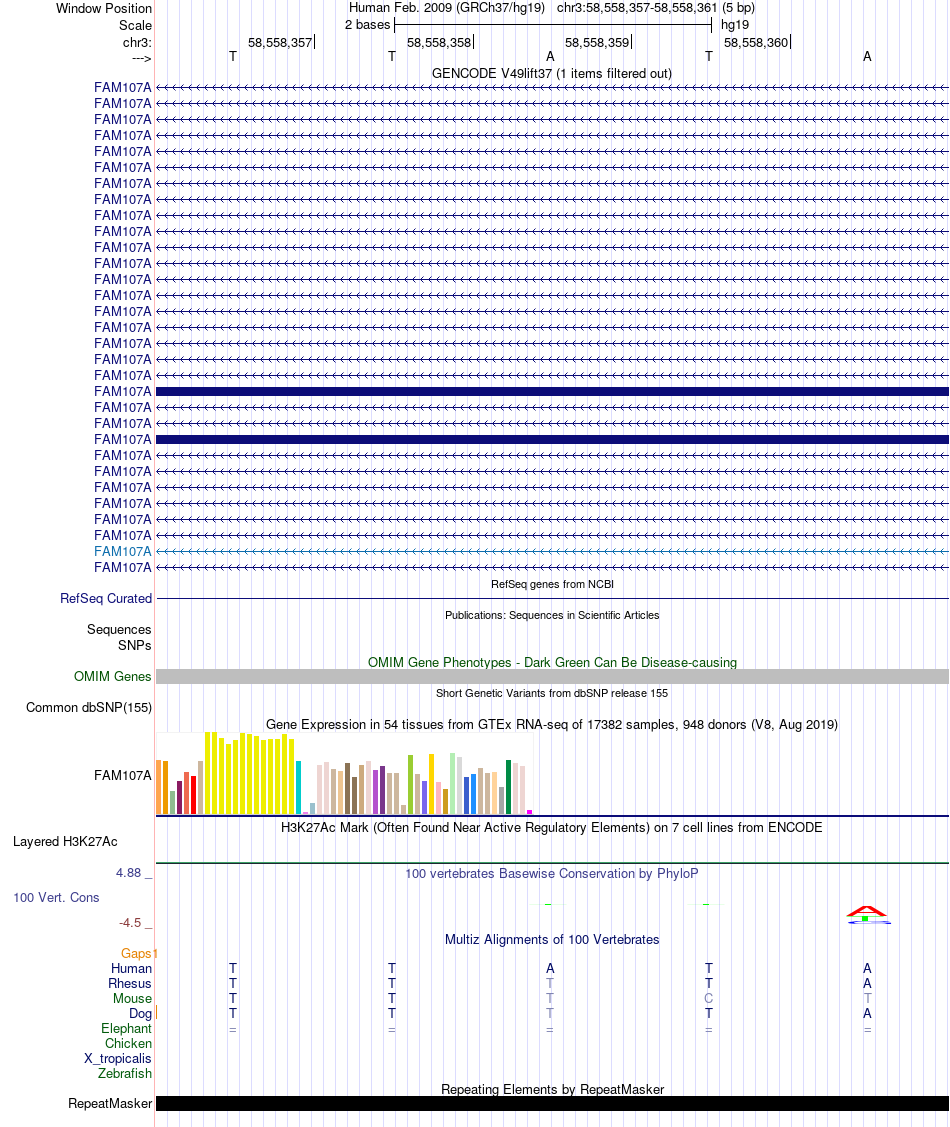950x1127 pixels.
Task: Click the GTEx Gene Expression in 54 tissues title
Action: pos(552,724)
